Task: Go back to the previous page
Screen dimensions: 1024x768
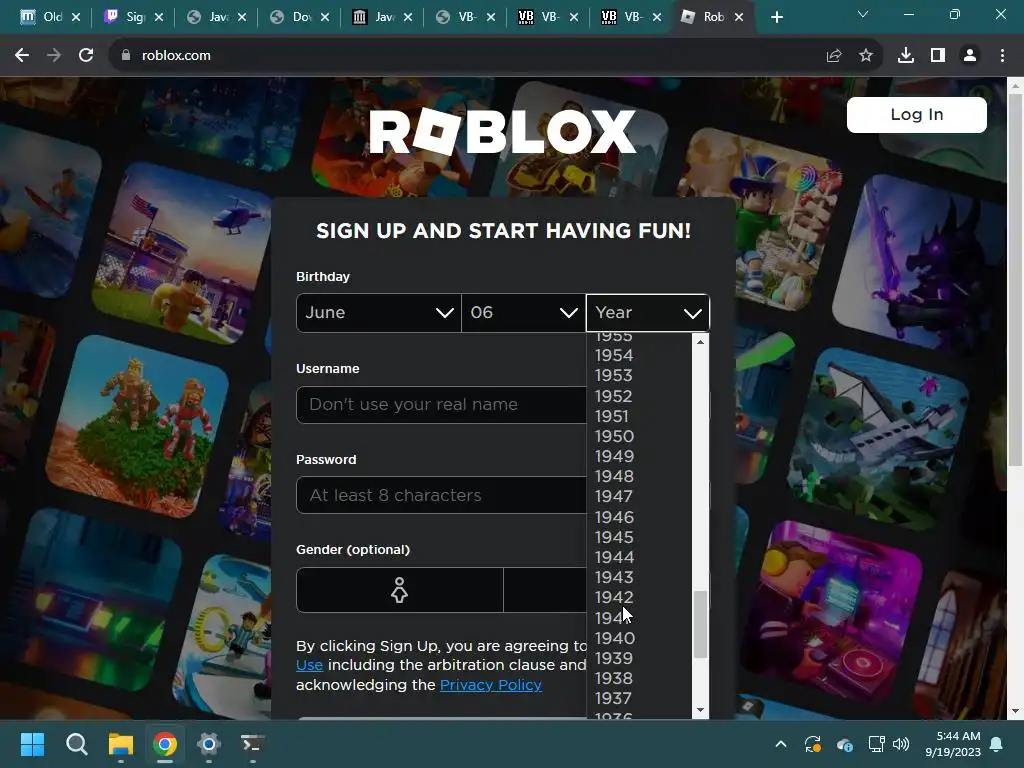Action: pyautogui.click(x=22, y=56)
